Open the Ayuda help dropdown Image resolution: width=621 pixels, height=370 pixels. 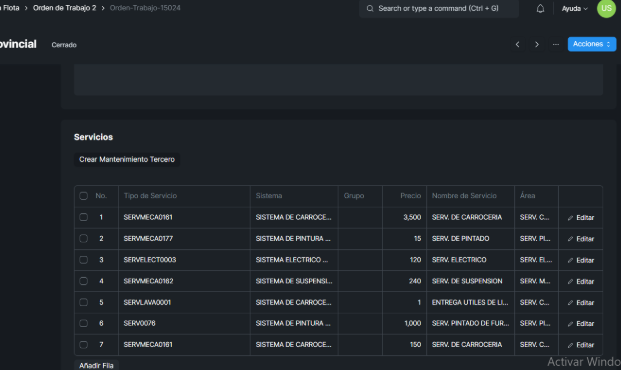pyautogui.click(x=574, y=8)
